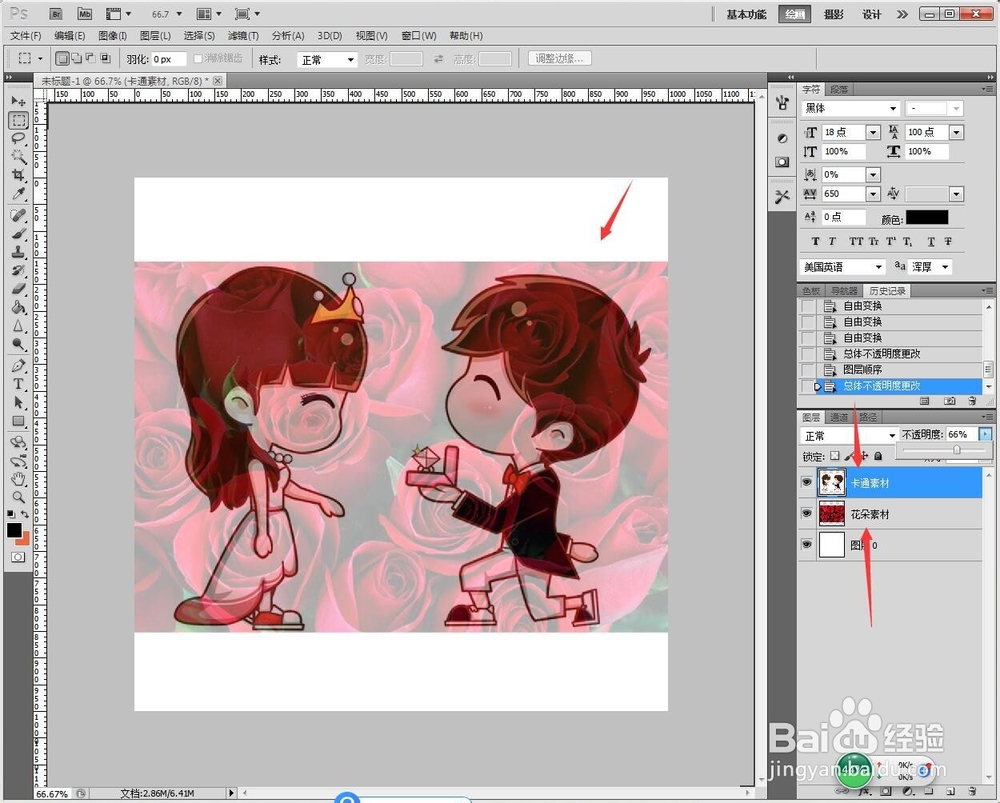Apply faux bold text style
The height and width of the screenshot is (803, 1000).
point(815,242)
